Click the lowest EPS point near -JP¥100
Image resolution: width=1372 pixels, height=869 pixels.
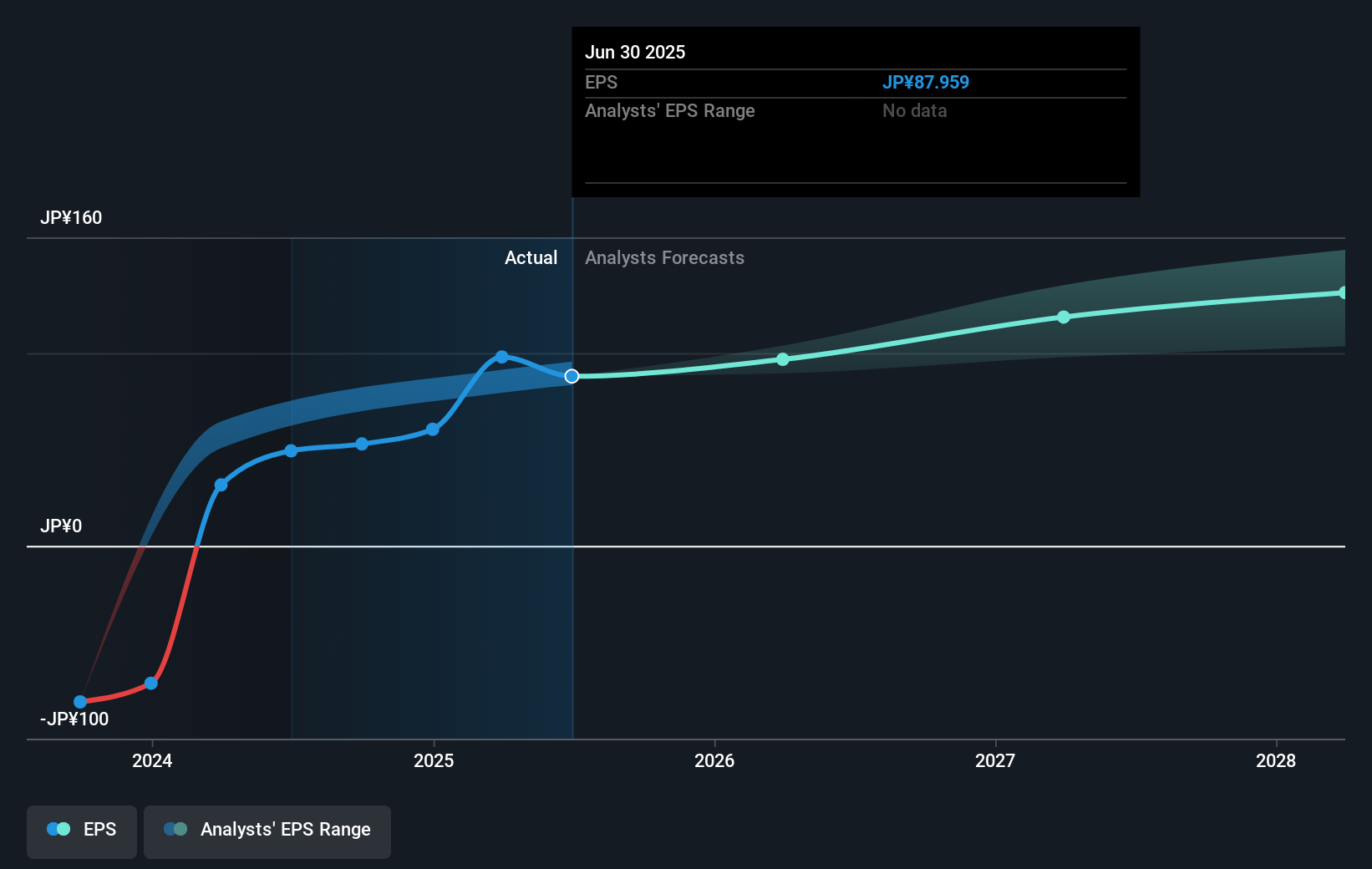[x=80, y=702]
